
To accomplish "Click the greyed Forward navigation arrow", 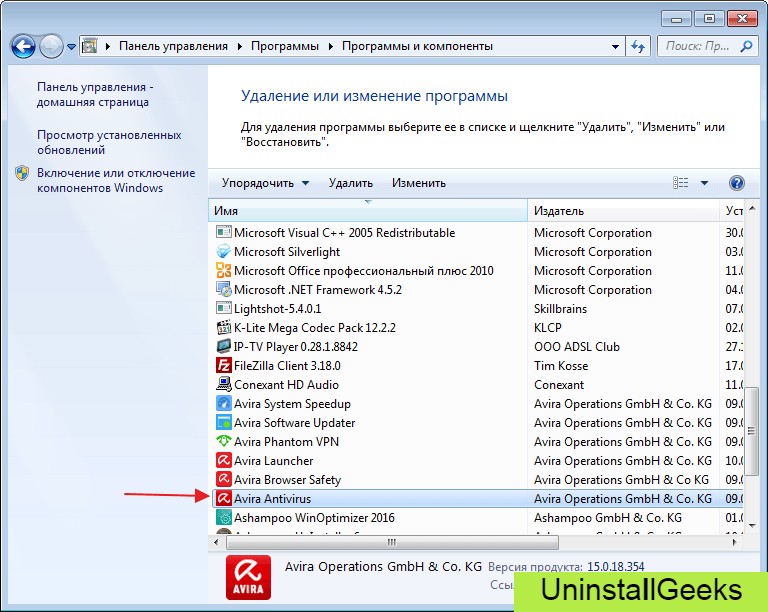I will click(x=50, y=47).
